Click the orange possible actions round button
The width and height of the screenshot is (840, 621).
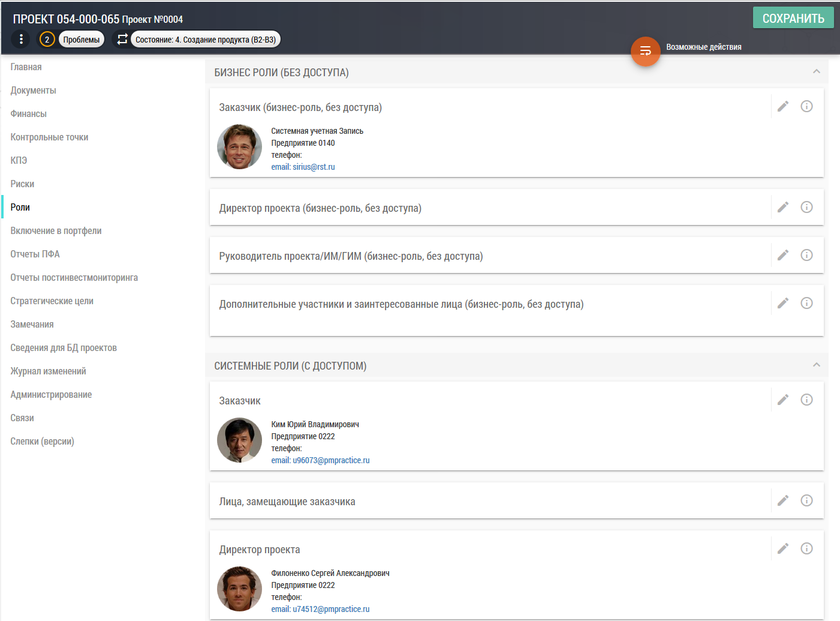(645, 50)
